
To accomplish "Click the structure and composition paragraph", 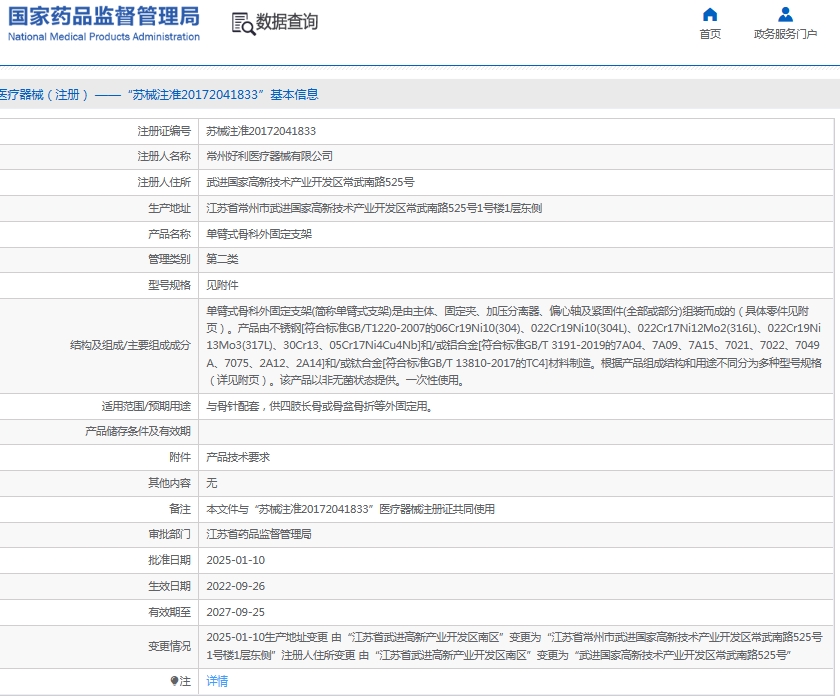I will [x=513, y=345].
